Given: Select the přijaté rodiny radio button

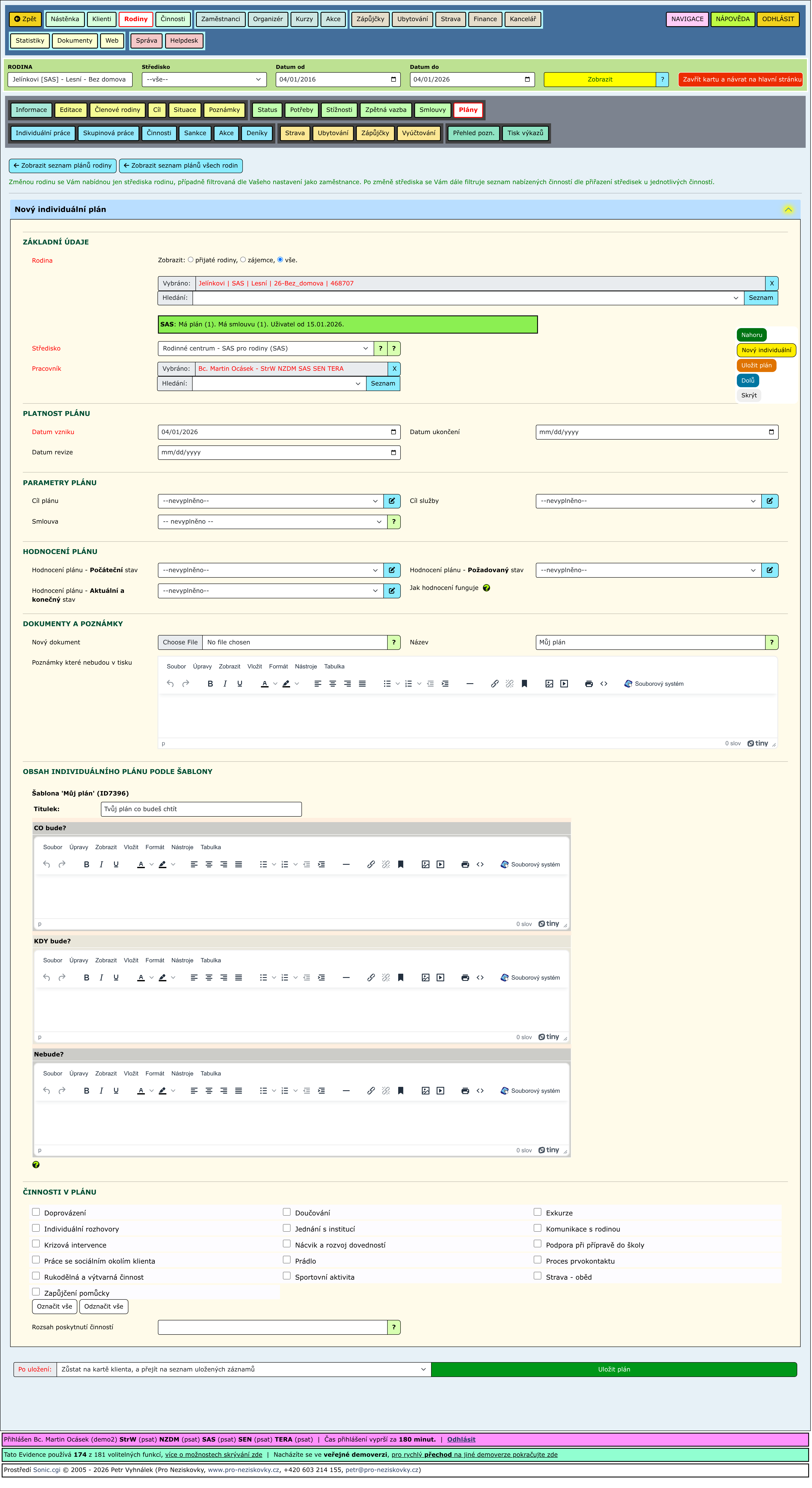Looking at the screenshot, I should 191,260.
